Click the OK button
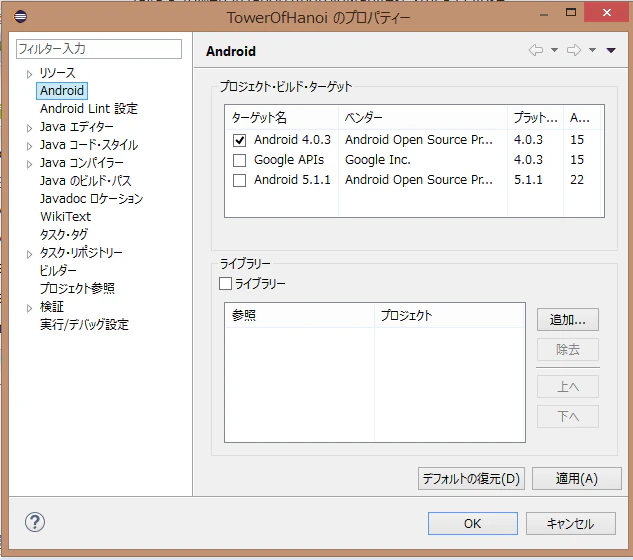Screen dimensions: 633x560 [473, 524]
